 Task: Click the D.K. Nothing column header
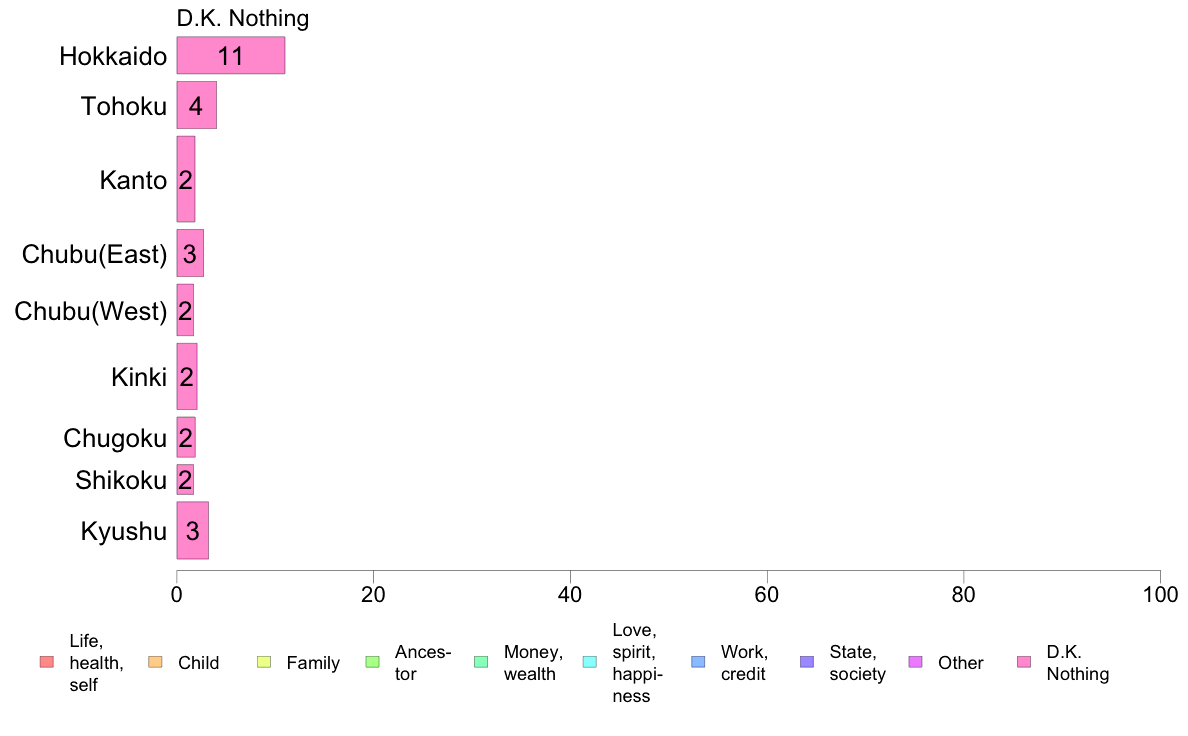(x=242, y=18)
